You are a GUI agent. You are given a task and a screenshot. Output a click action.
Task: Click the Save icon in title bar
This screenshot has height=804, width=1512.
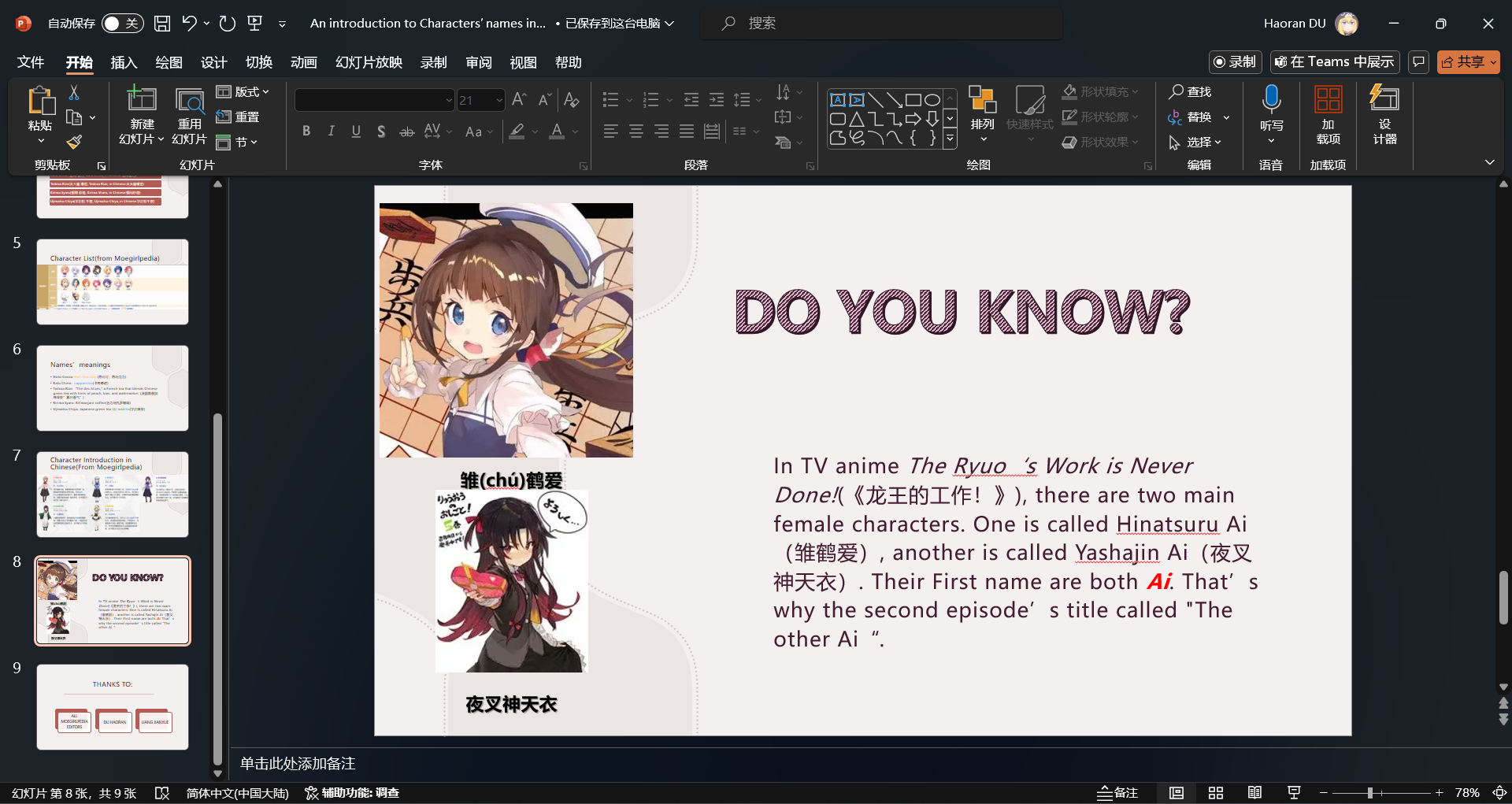[162, 24]
